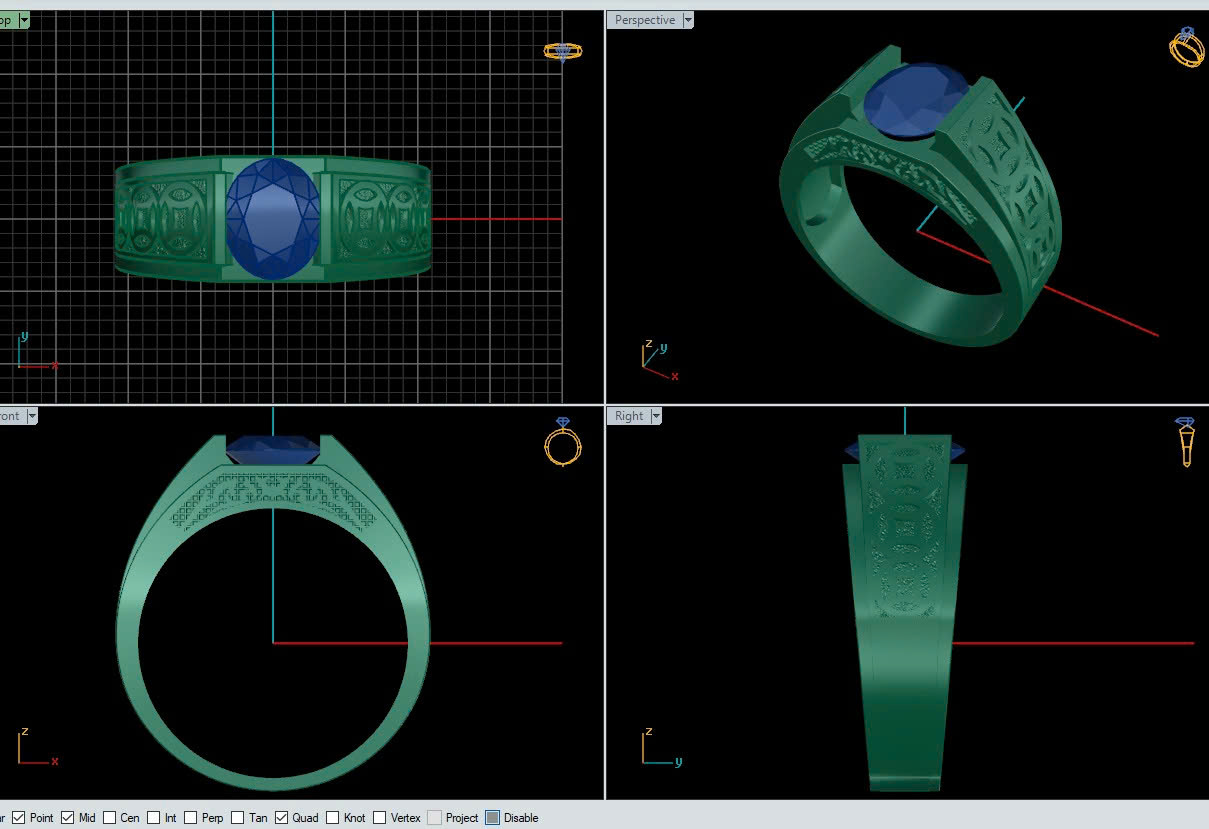Turn on the Int osnap
This screenshot has width=1209, height=829.
(153, 818)
